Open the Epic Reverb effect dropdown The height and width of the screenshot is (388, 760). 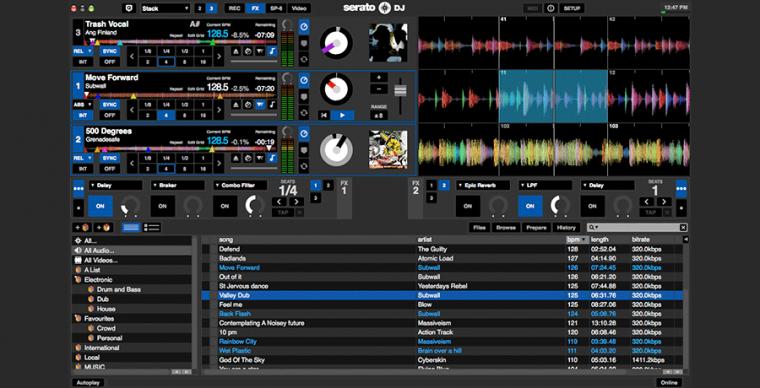(x=483, y=186)
